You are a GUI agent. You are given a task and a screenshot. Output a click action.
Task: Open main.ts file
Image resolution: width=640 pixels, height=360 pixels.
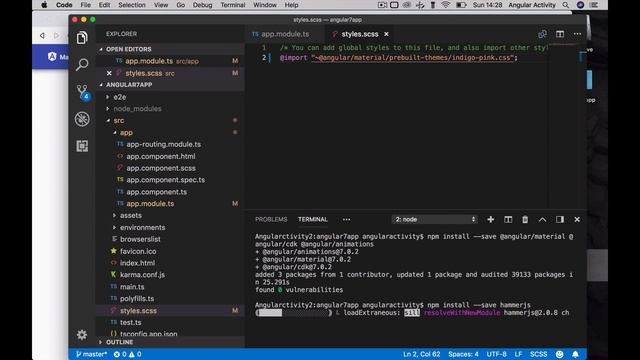click(x=132, y=287)
